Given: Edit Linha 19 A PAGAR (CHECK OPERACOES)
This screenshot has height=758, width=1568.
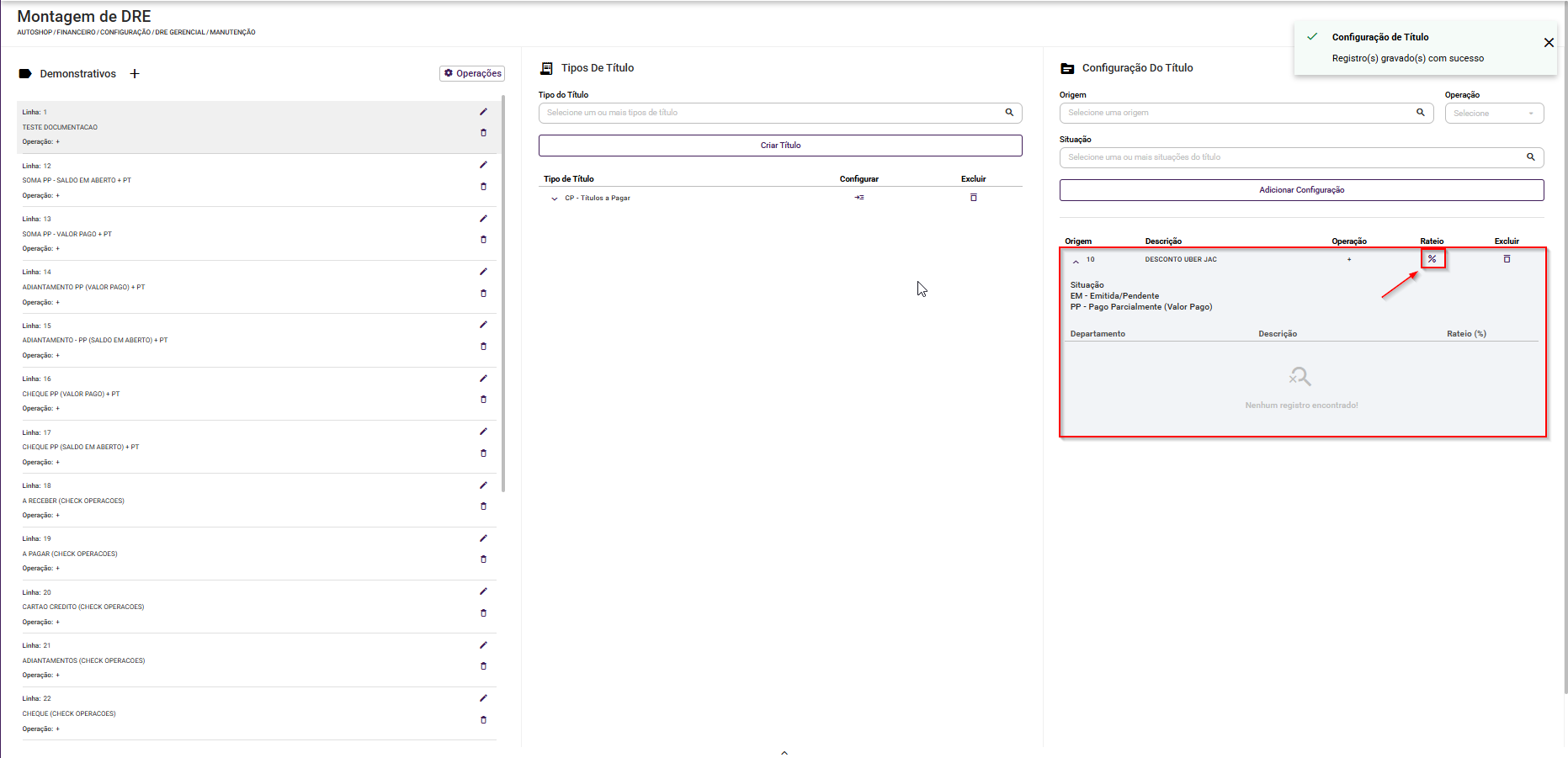Looking at the screenshot, I should pyautogui.click(x=483, y=538).
